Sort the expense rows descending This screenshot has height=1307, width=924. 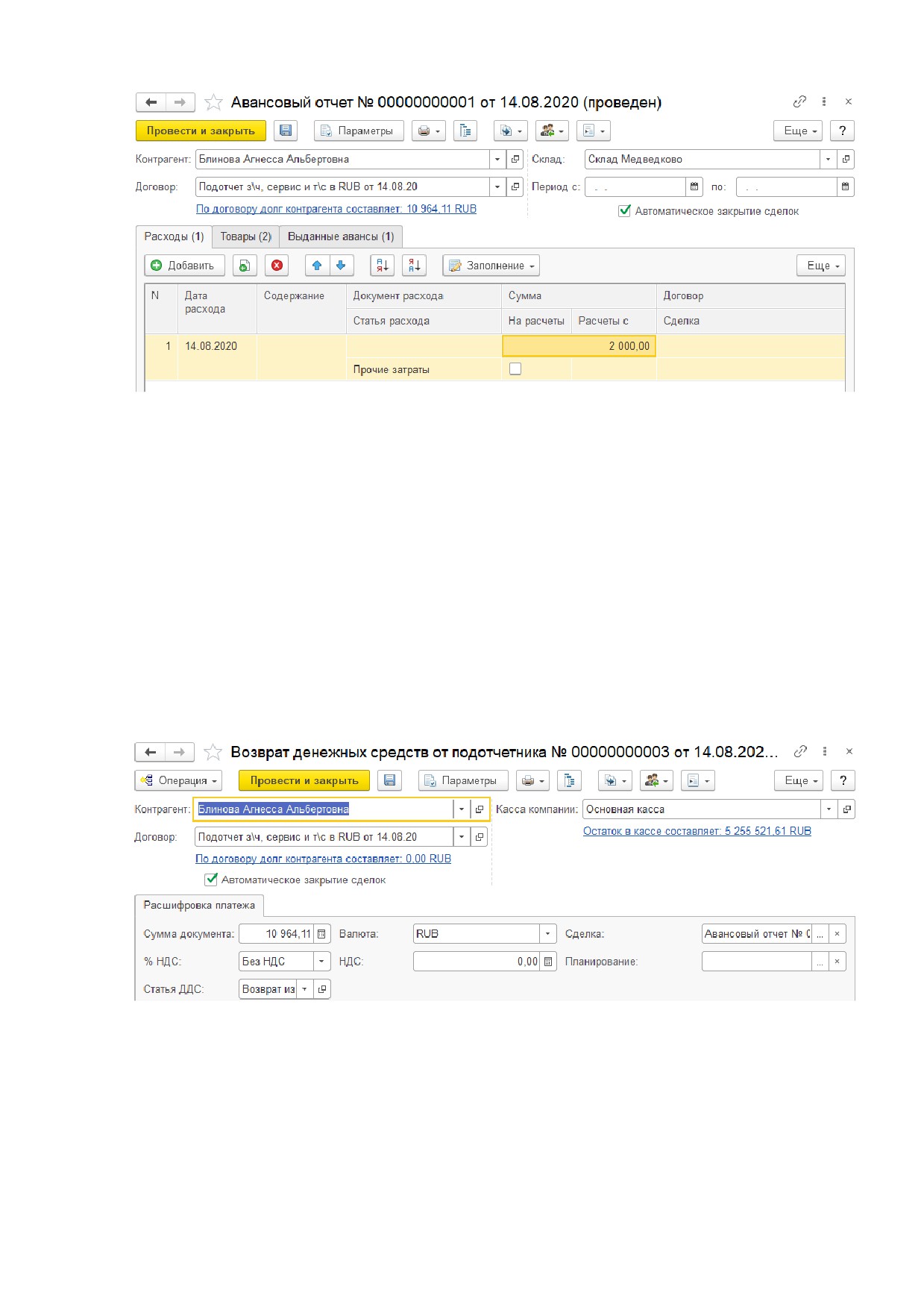tap(414, 266)
